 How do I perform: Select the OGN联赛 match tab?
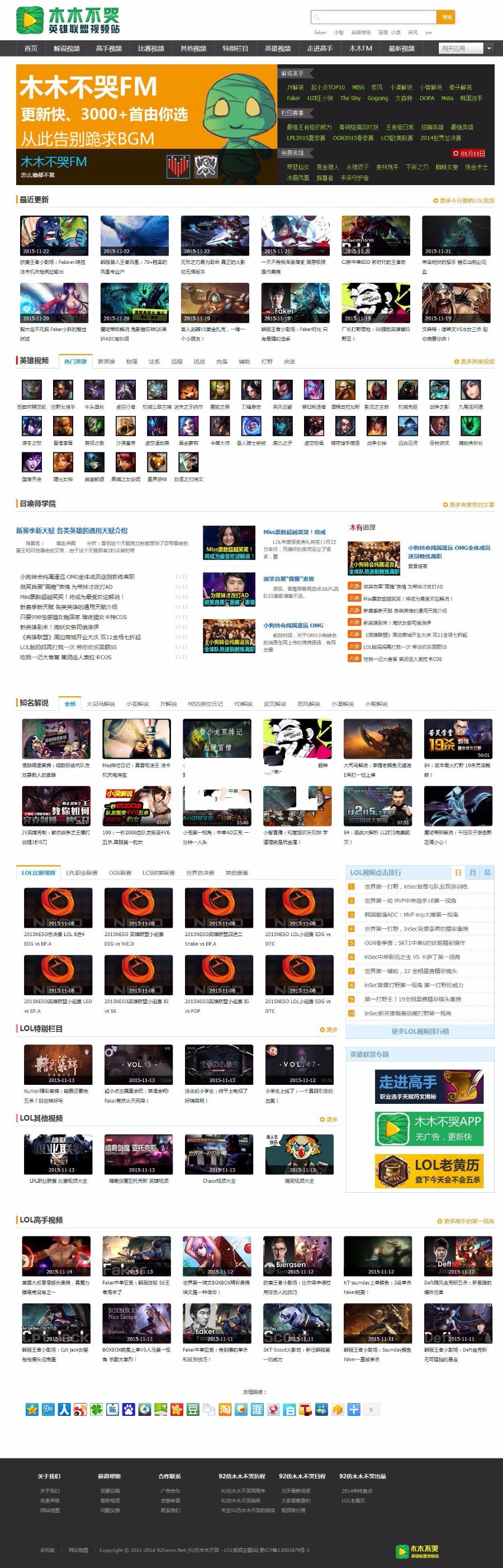(x=120, y=873)
